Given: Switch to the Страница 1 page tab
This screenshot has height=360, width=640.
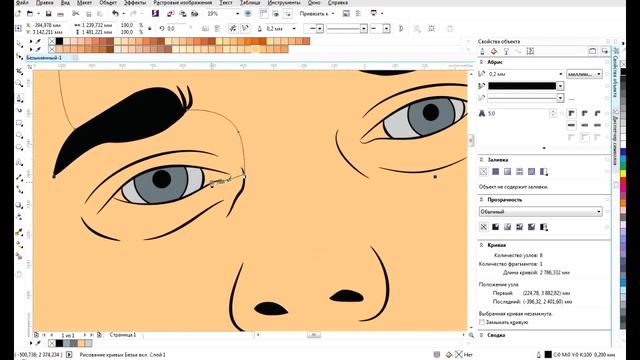Looking at the screenshot, I should coord(122,335).
